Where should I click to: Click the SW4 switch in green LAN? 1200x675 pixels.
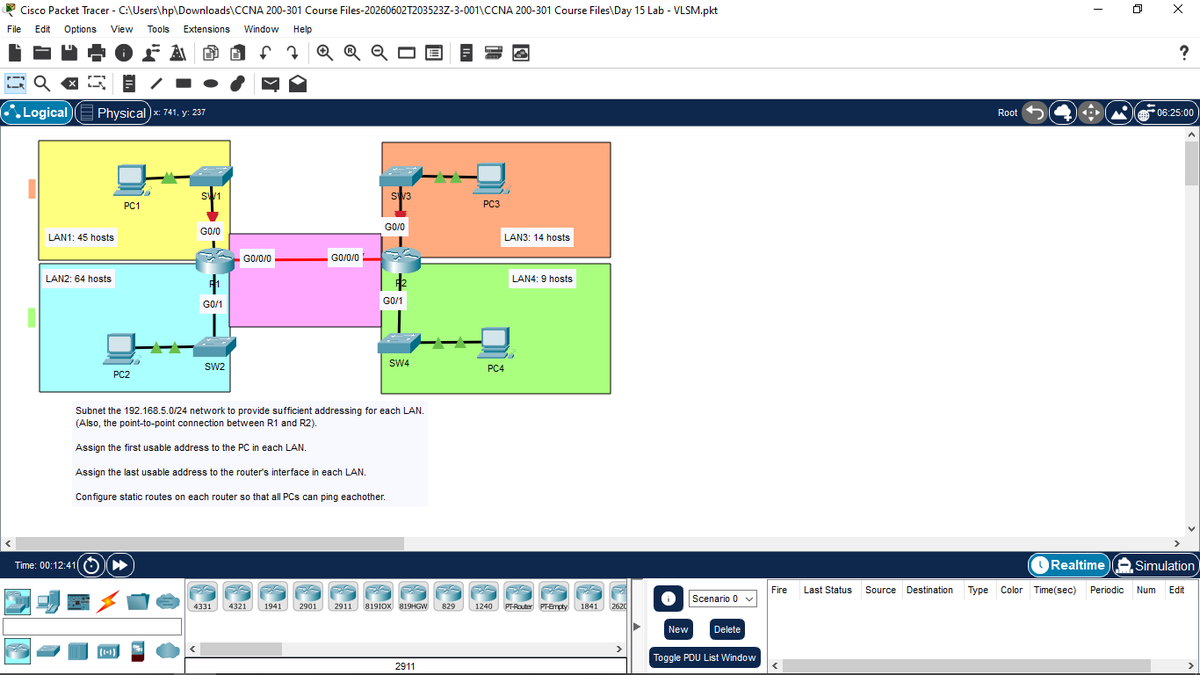tap(398, 344)
